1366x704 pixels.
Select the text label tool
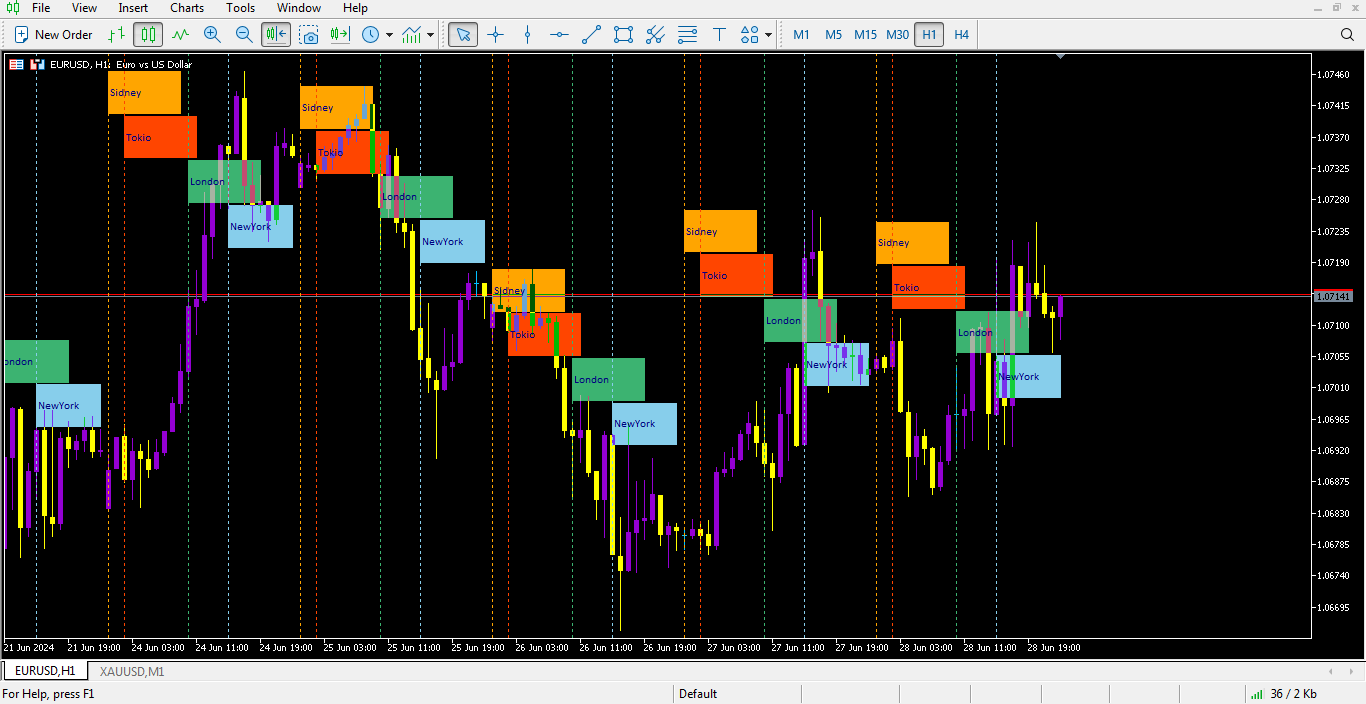click(x=719, y=35)
